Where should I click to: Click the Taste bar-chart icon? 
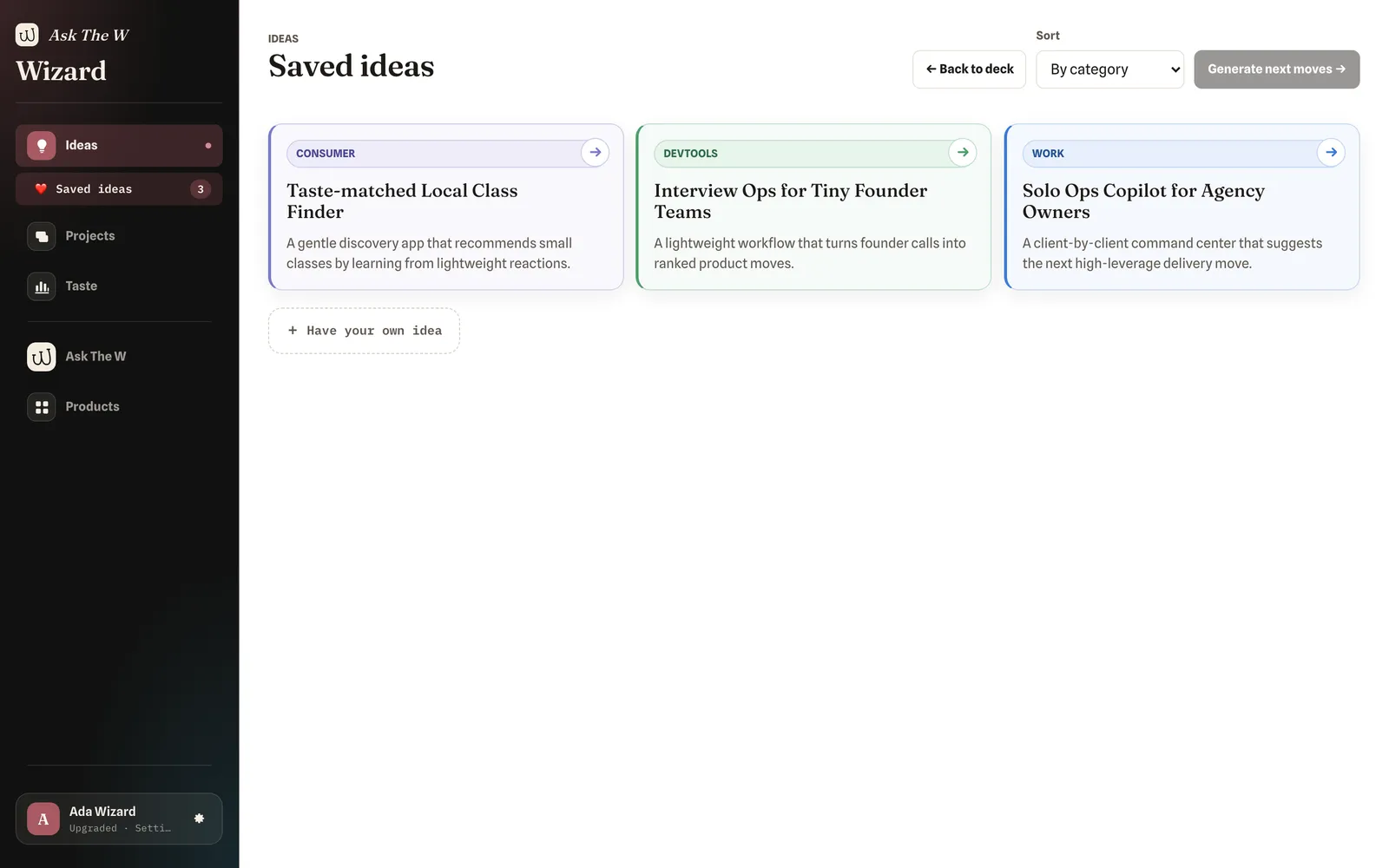(41, 286)
